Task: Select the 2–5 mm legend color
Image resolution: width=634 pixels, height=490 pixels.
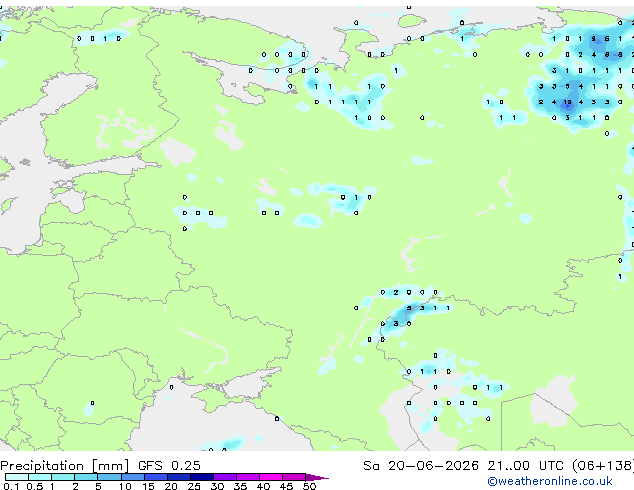Action: [86, 477]
